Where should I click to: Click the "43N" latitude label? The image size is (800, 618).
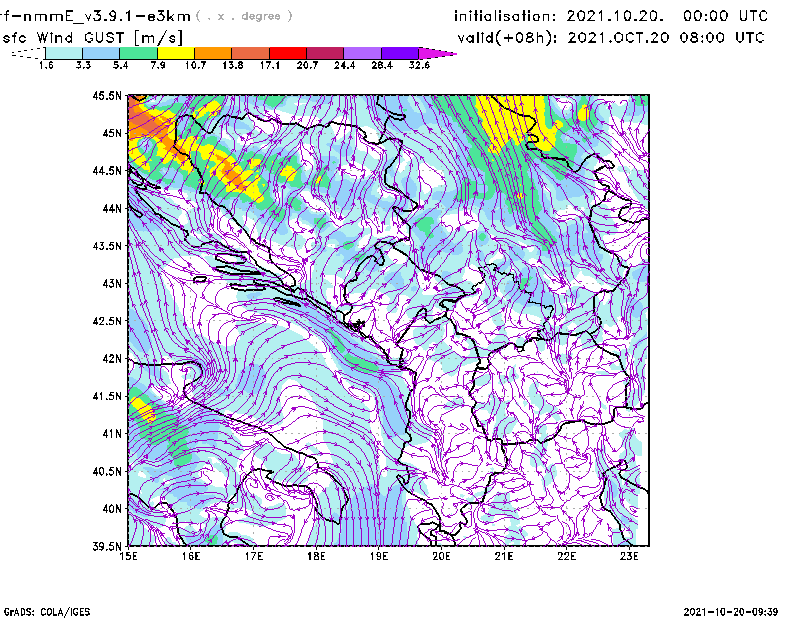point(112,283)
